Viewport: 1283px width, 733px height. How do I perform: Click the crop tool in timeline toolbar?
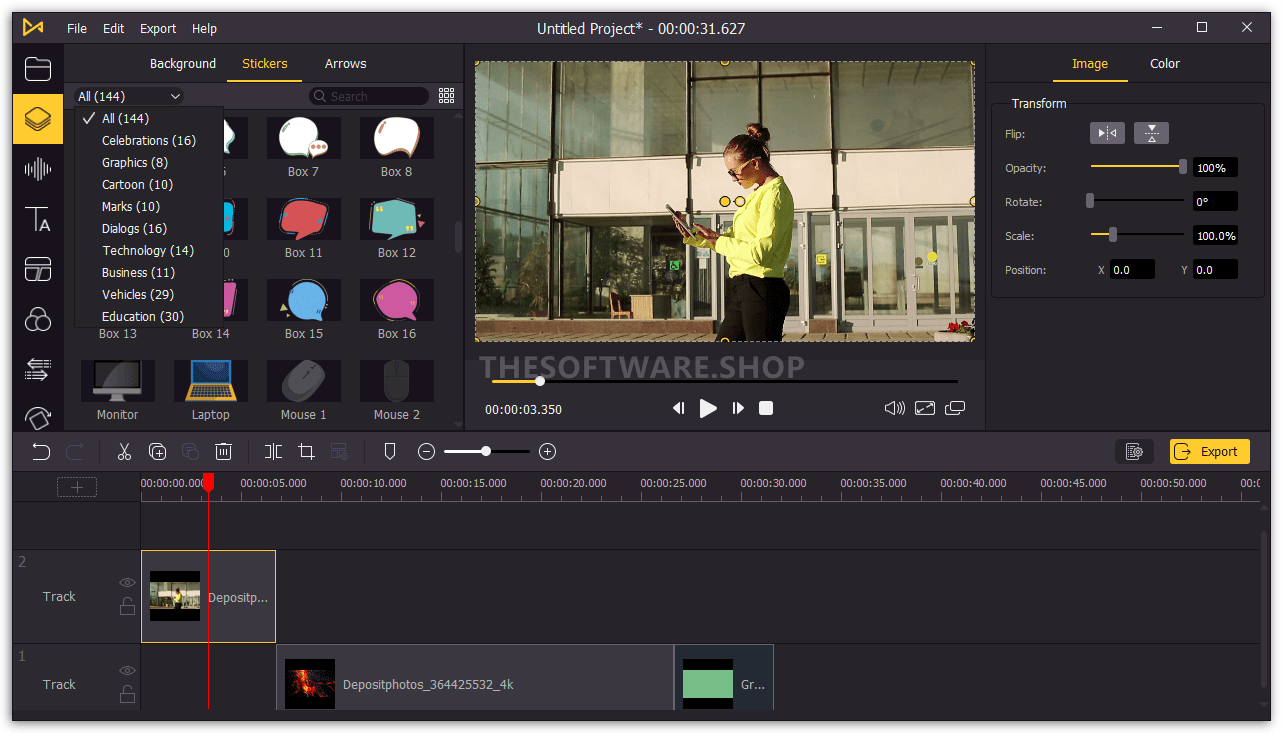(x=307, y=452)
